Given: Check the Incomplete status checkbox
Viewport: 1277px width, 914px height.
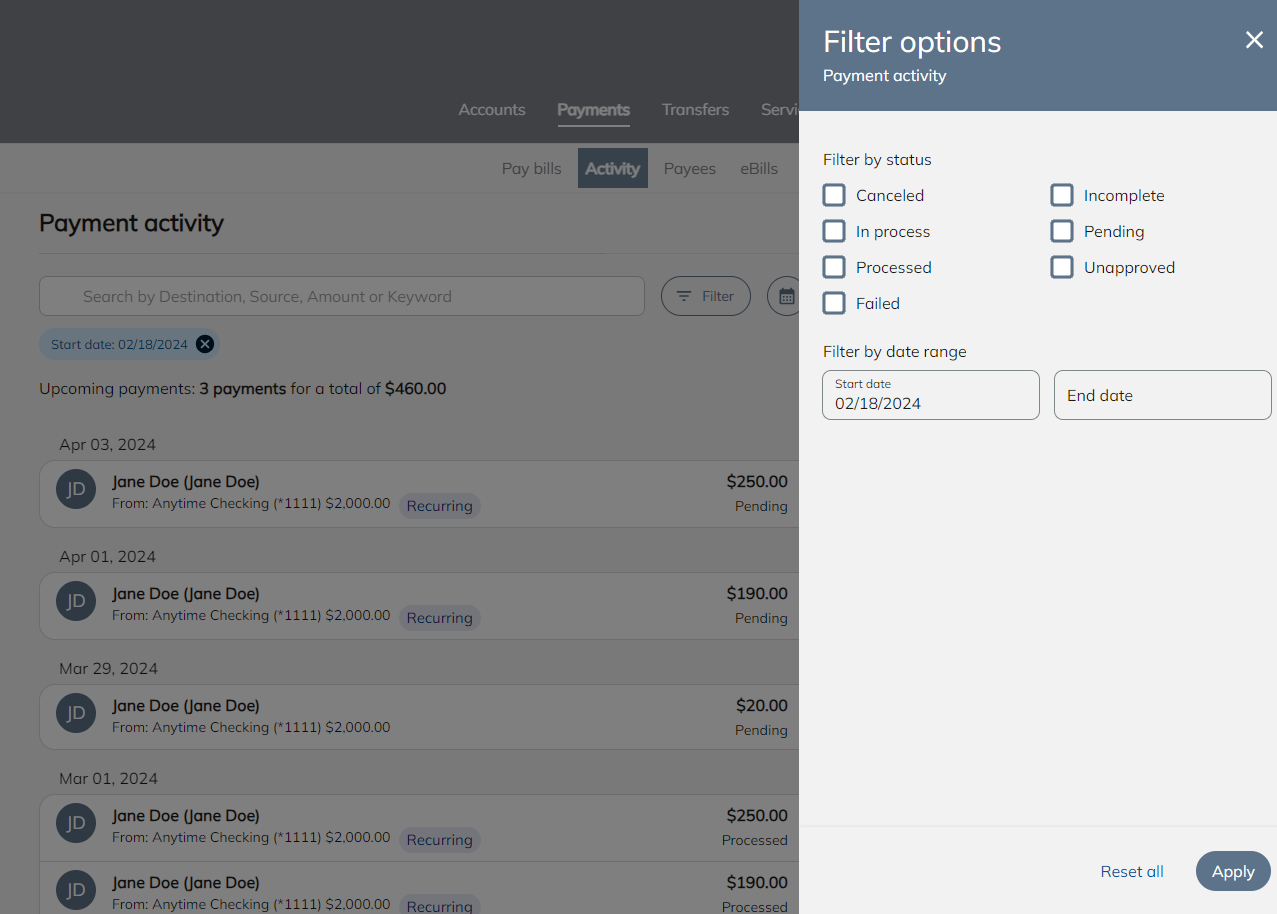Looking at the screenshot, I should click(1062, 195).
